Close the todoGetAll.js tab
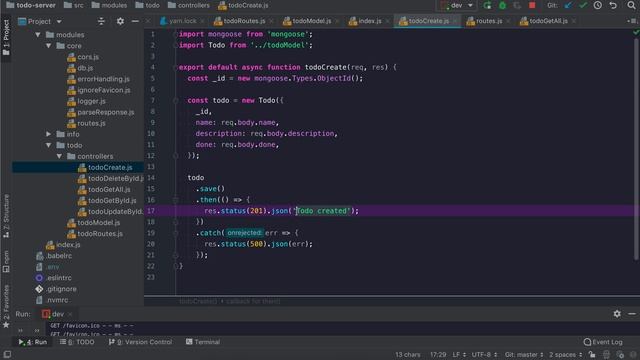This screenshot has height=360, width=640. [573, 21]
